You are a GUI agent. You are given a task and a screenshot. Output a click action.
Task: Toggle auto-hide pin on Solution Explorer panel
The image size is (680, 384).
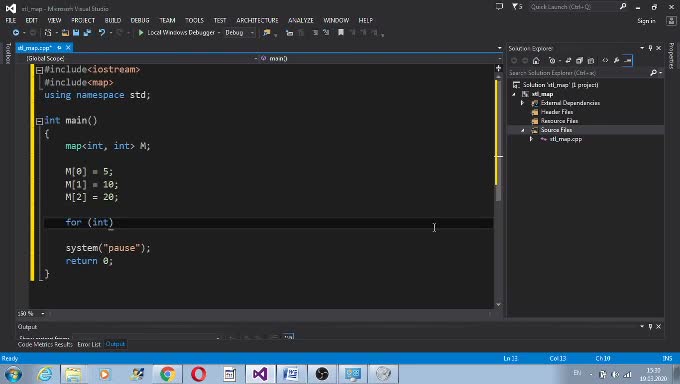coord(650,48)
